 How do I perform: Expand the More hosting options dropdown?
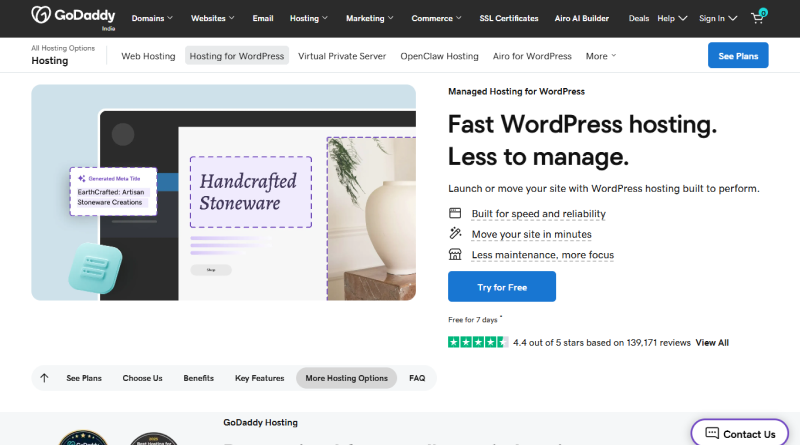pos(601,56)
